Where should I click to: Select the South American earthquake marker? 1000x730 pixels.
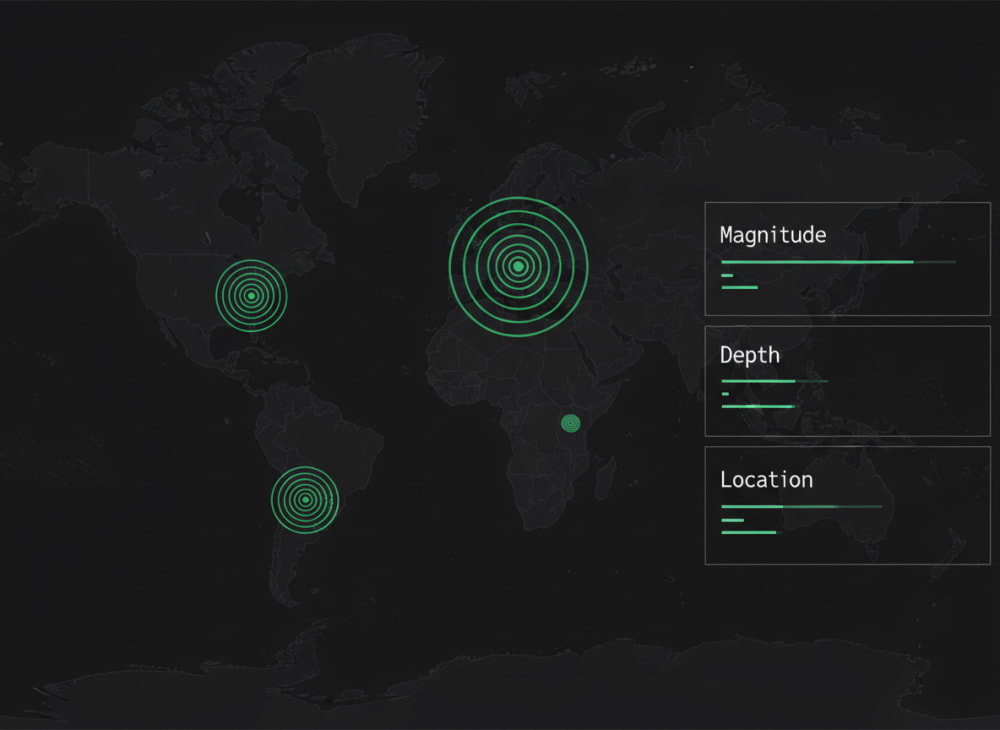[x=305, y=498]
